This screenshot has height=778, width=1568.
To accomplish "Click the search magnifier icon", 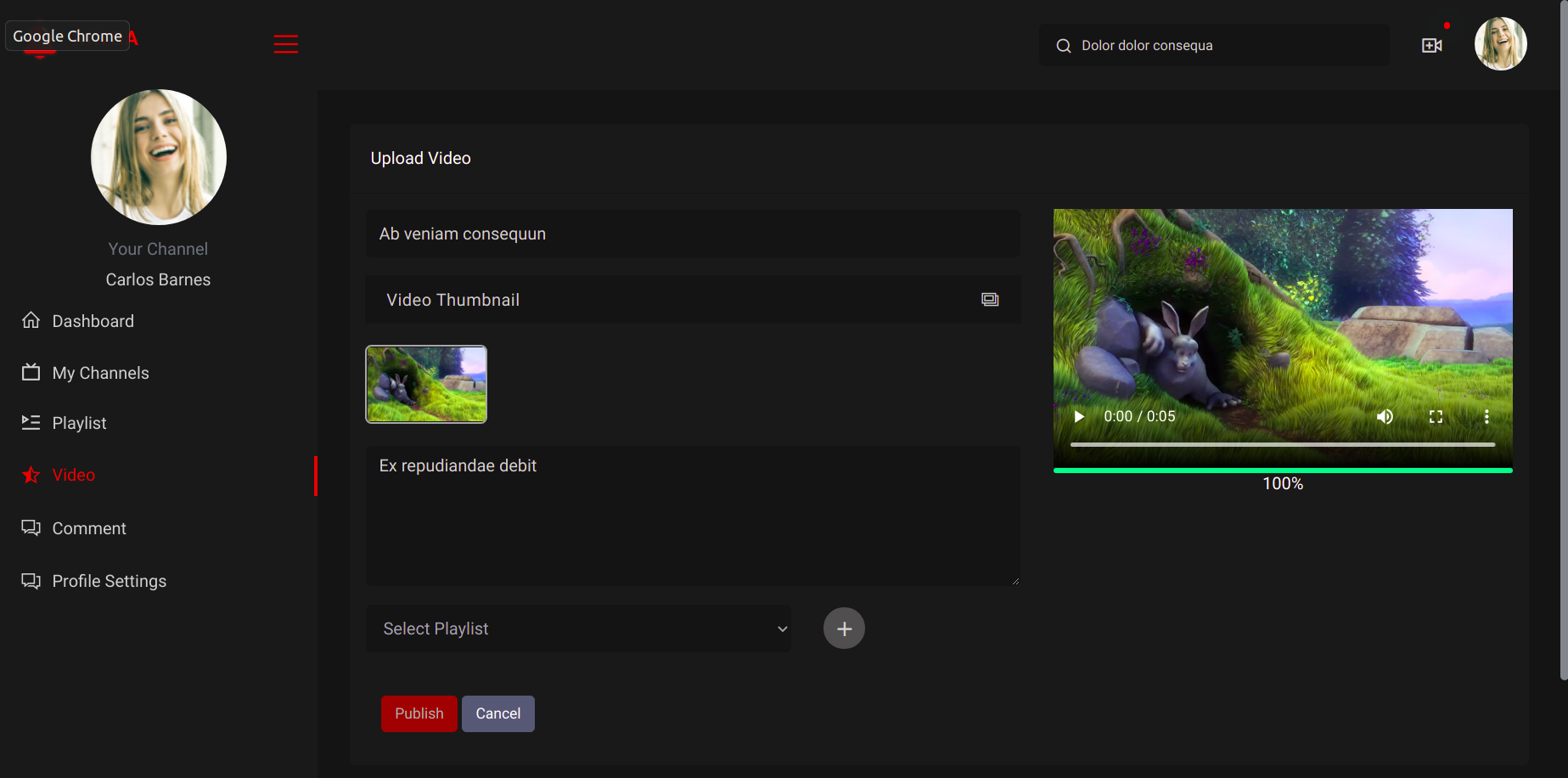I will 1064,46.
